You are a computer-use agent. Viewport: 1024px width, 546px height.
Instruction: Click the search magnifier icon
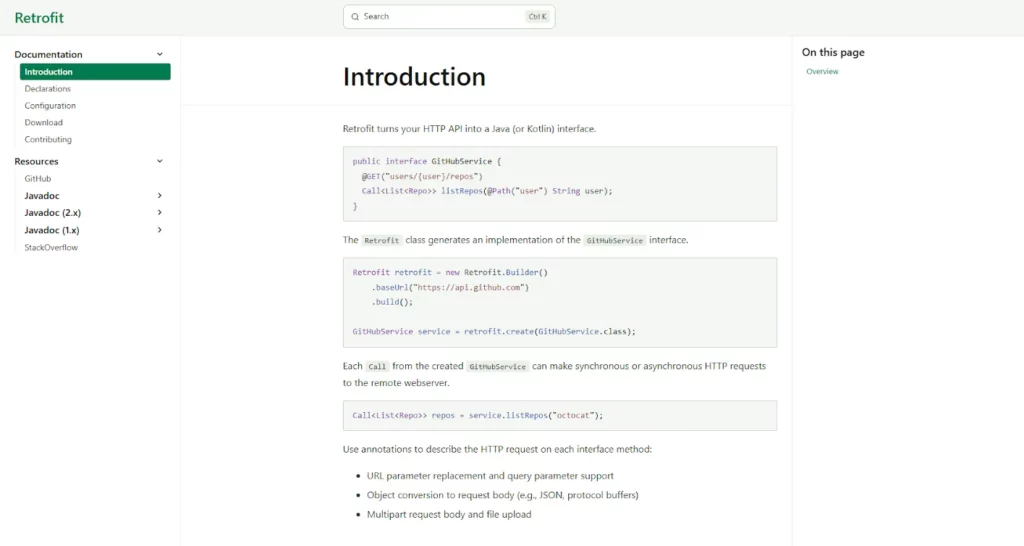coord(355,17)
